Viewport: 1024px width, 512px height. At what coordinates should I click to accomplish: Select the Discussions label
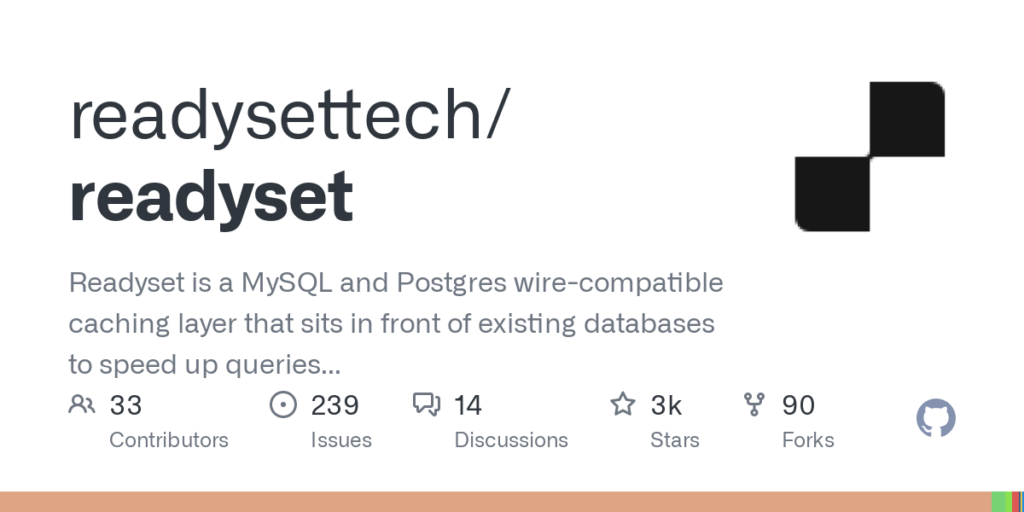(511, 440)
